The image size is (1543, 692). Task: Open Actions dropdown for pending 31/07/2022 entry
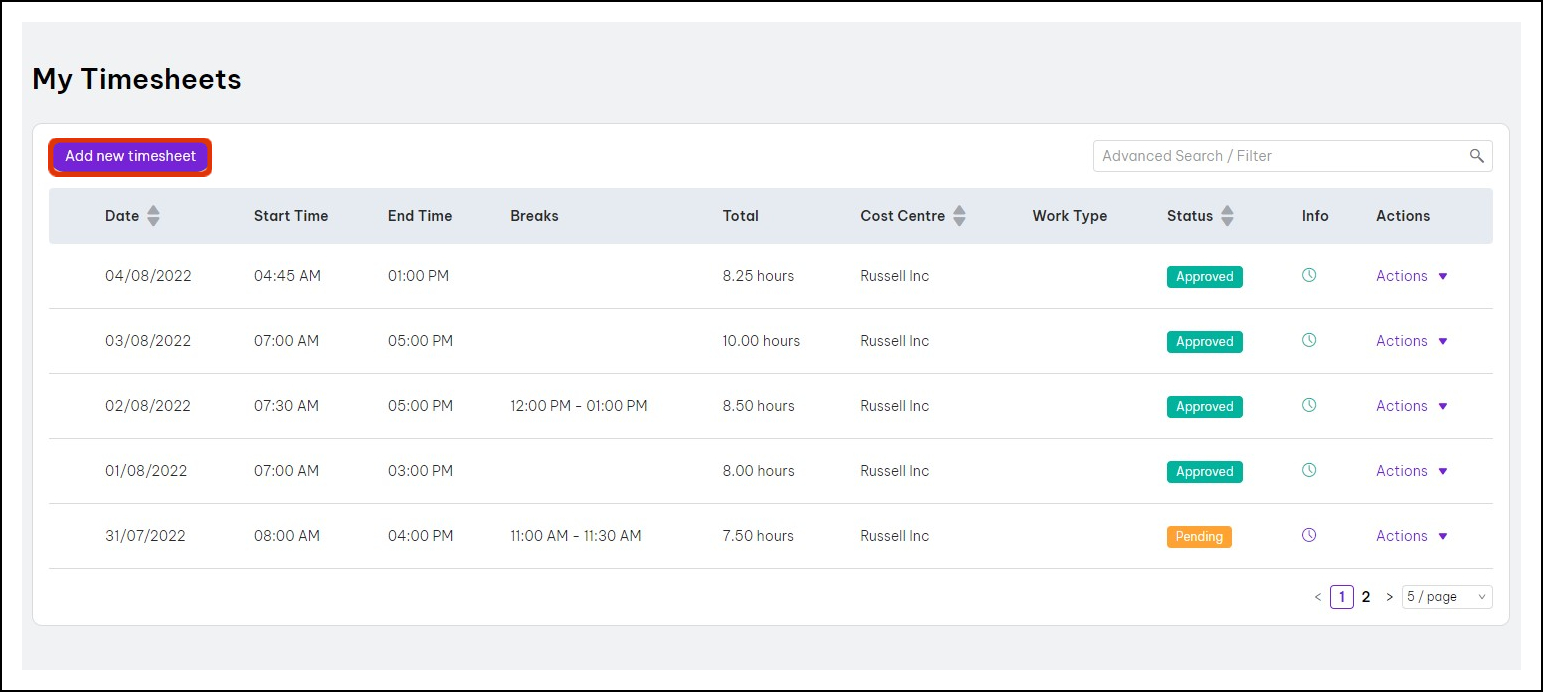coord(1411,536)
